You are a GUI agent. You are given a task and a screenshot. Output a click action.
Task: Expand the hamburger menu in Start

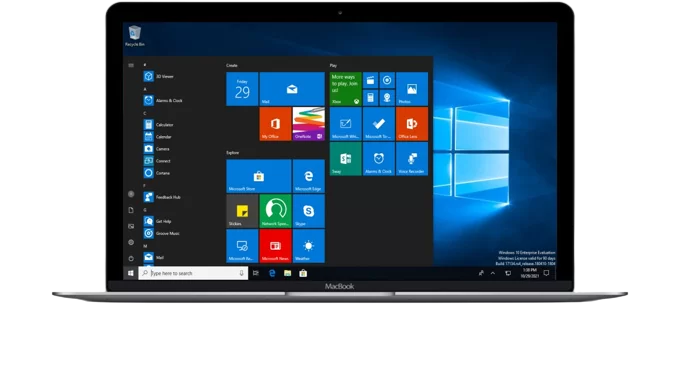point(131,66)
